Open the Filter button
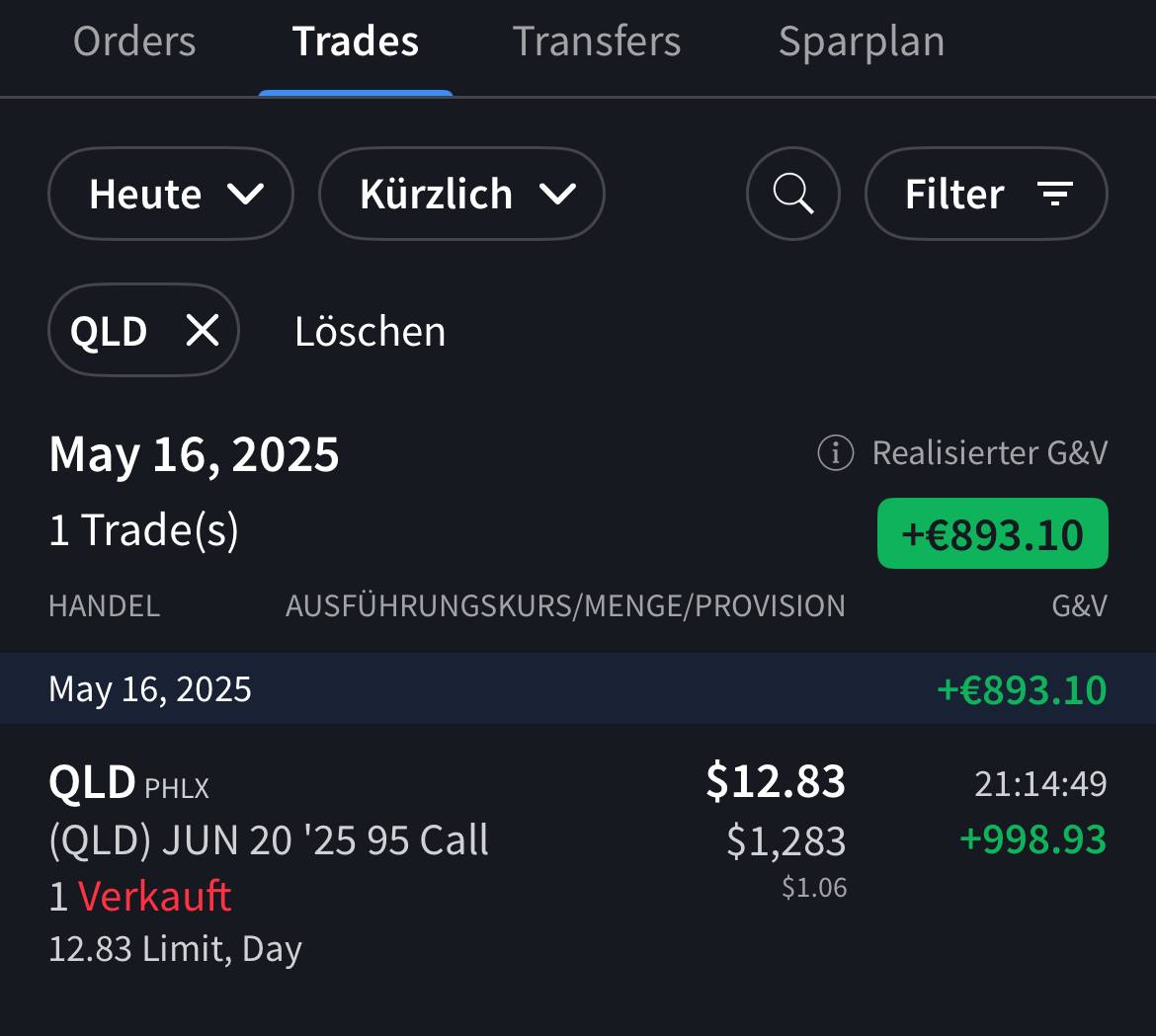The image size is (1156, 1036). (985, 194)
